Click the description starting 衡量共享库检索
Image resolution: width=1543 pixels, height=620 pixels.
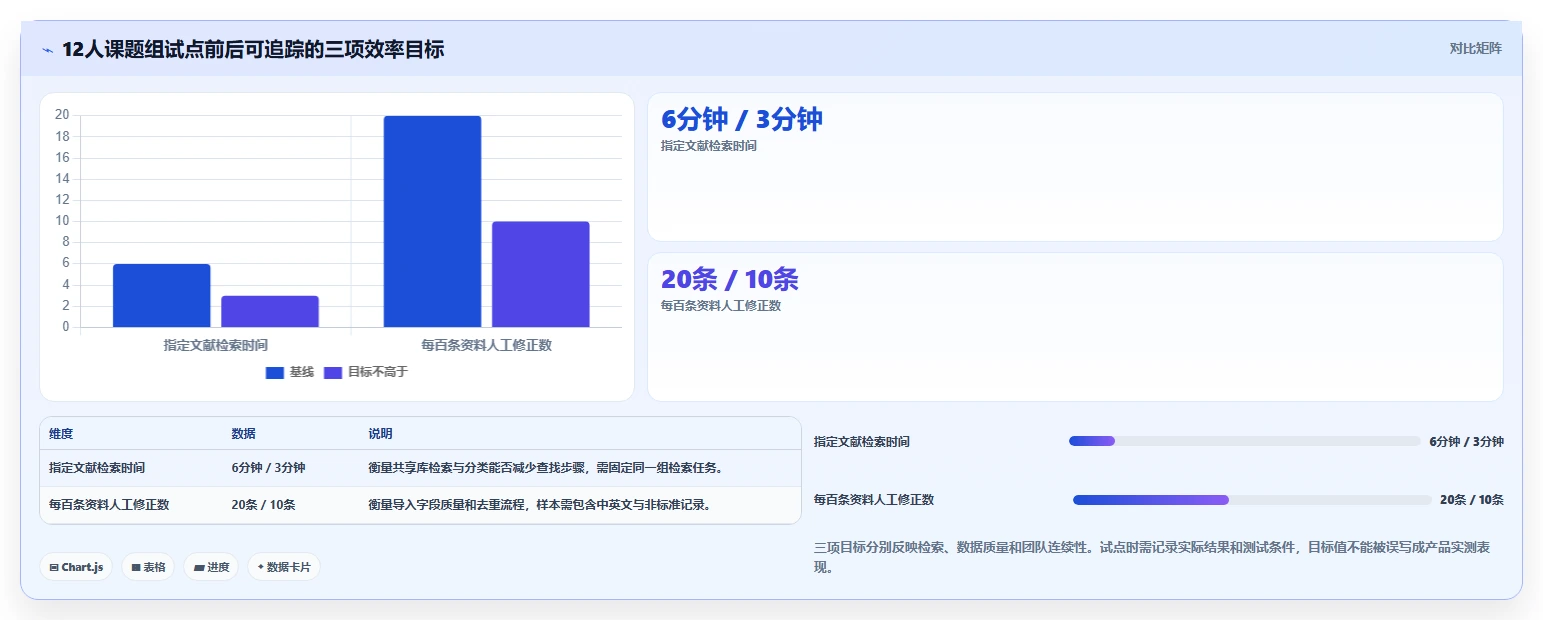pos(545,468)
